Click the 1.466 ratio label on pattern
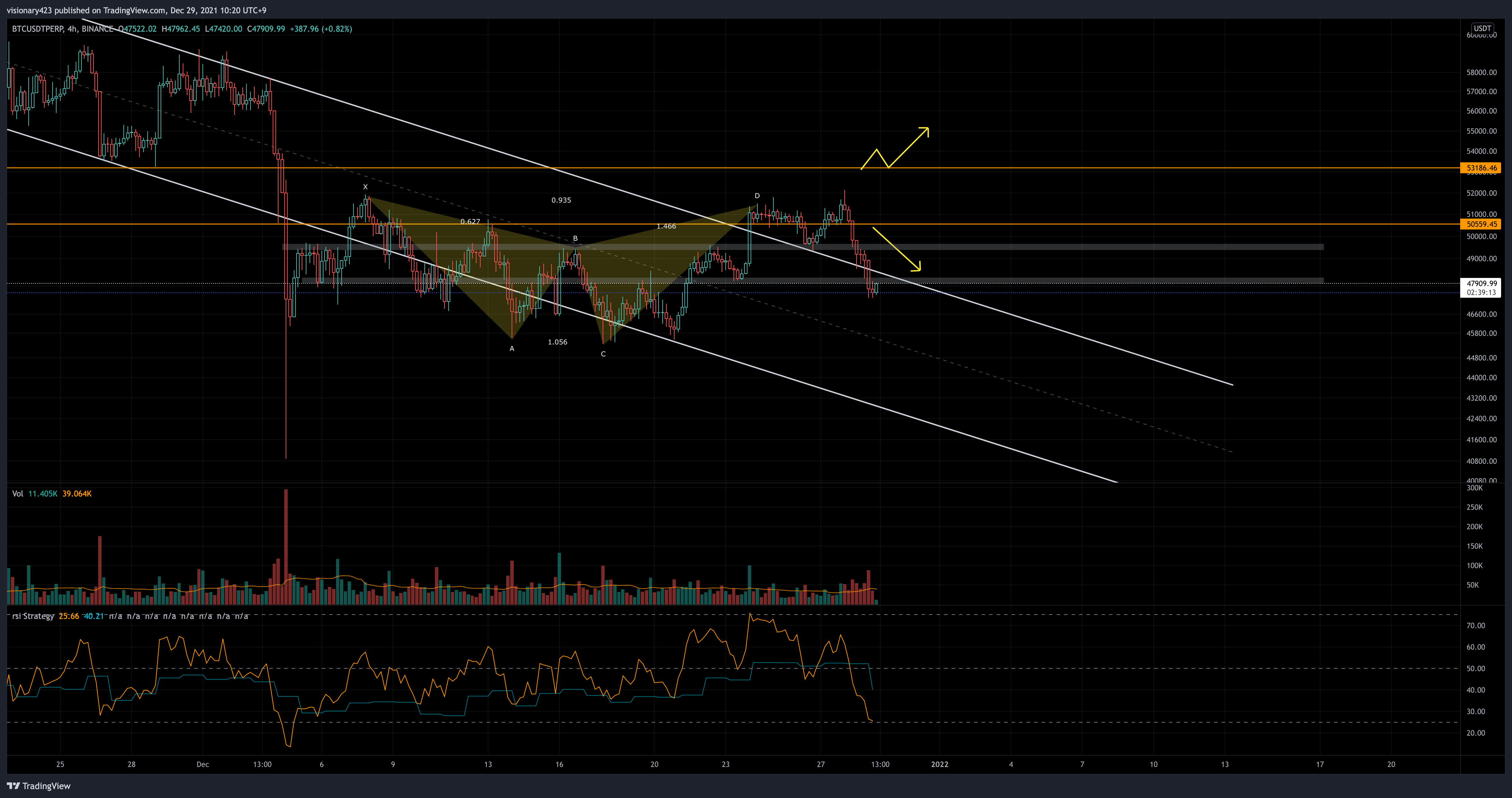The image size is (1512, 798). pyautogui.click(x=666, y=226)
